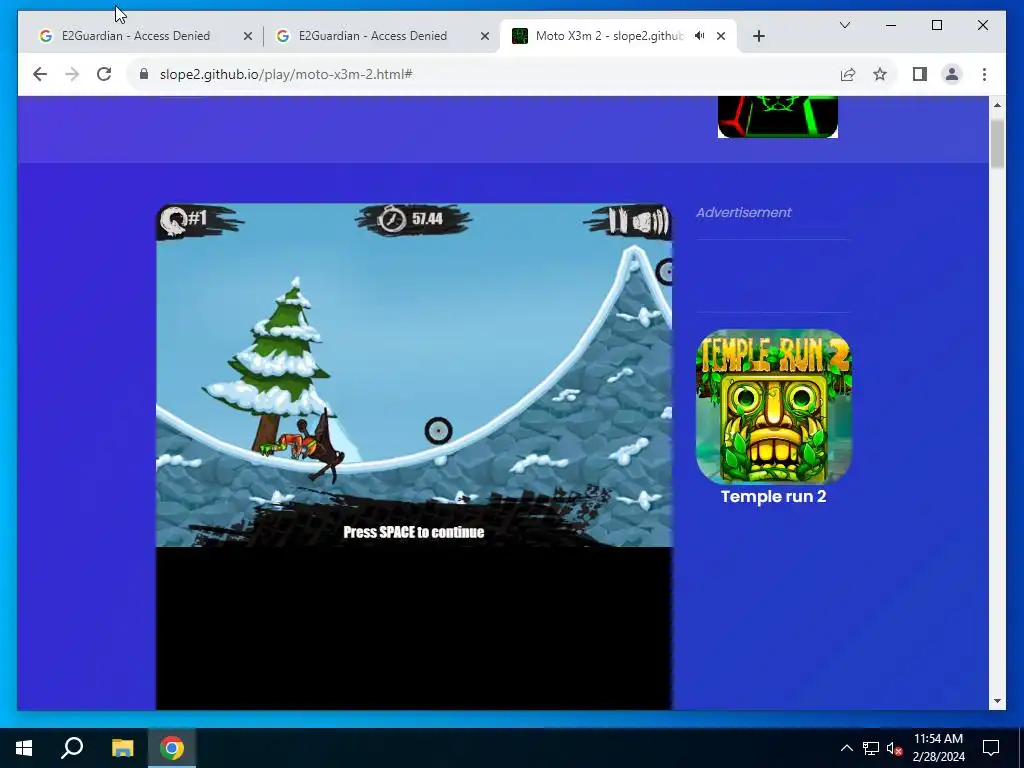
Task: Switch to the second E2Guardian - Access Denied tab
Action: 372,36
